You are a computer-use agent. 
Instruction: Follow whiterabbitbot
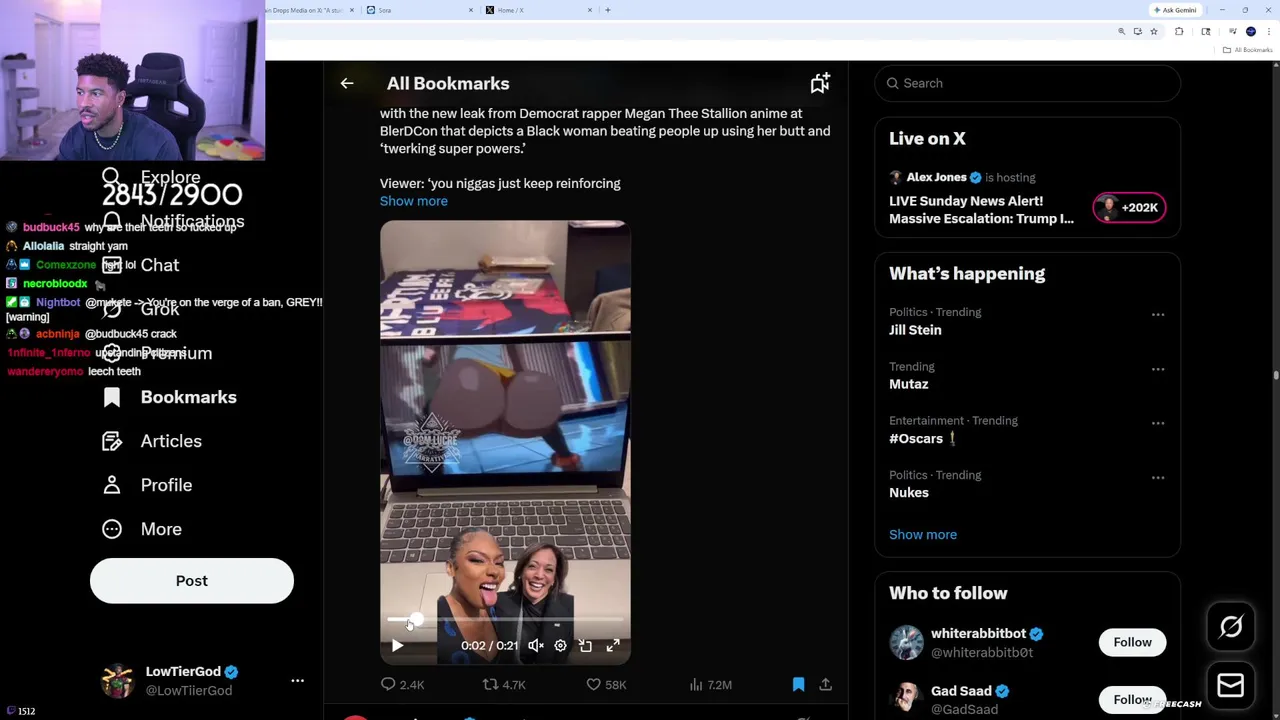point(1132,643)
